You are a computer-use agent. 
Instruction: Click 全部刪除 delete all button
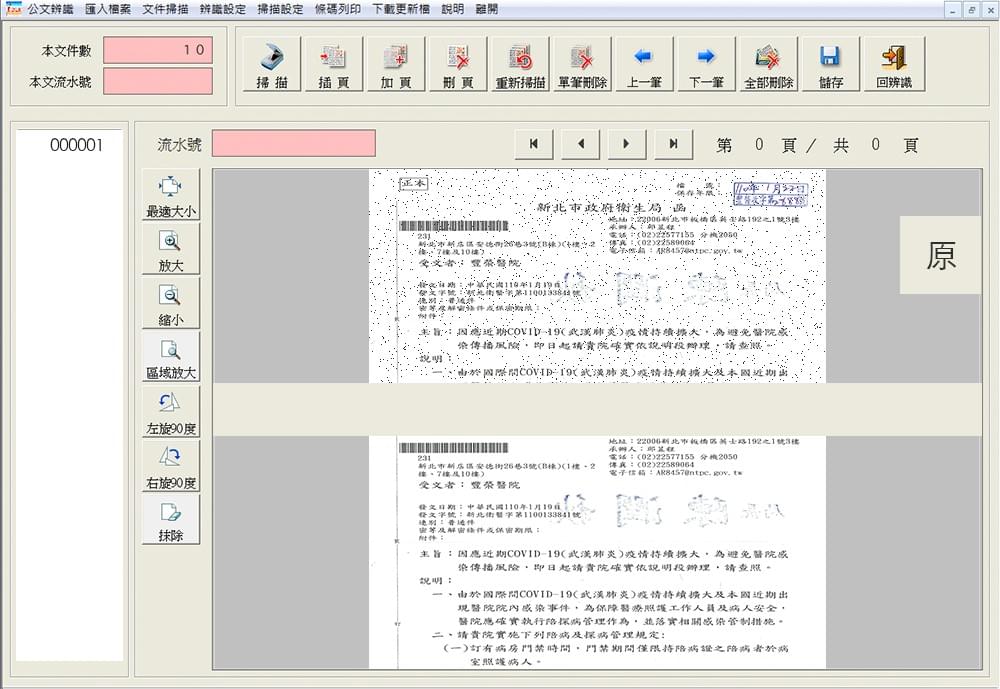click(x=768, y=65)
